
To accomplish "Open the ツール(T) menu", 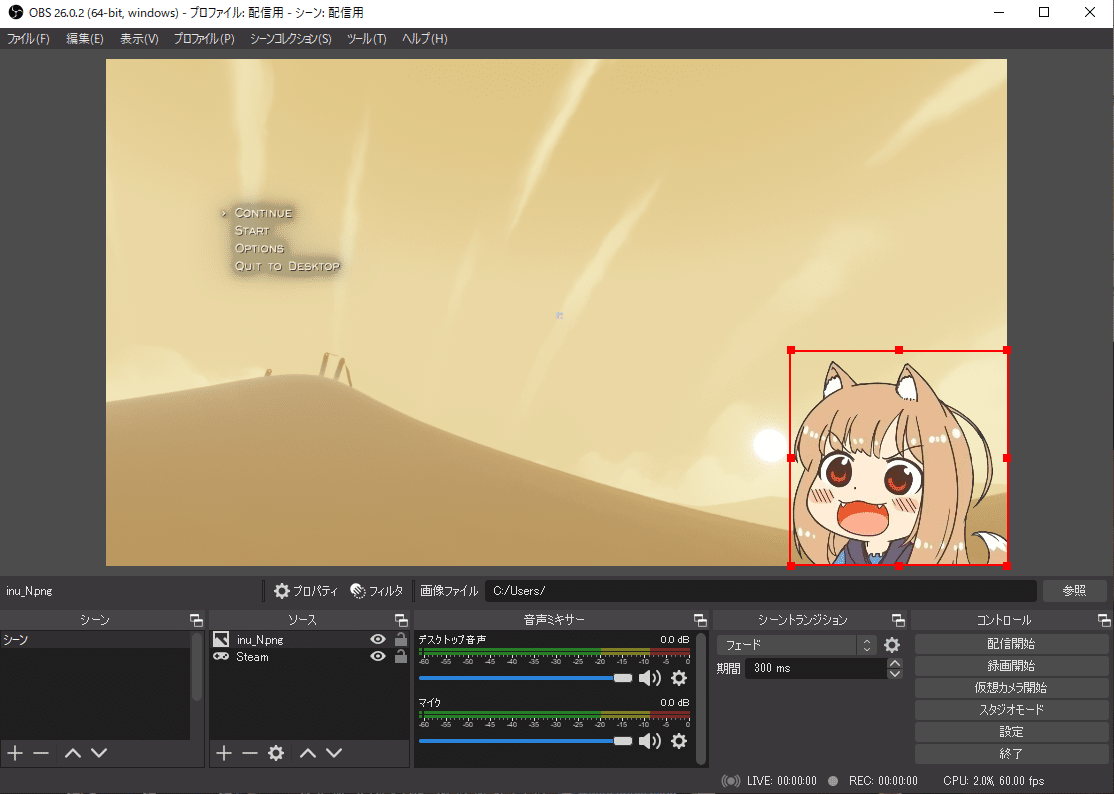I will [367, 39].
